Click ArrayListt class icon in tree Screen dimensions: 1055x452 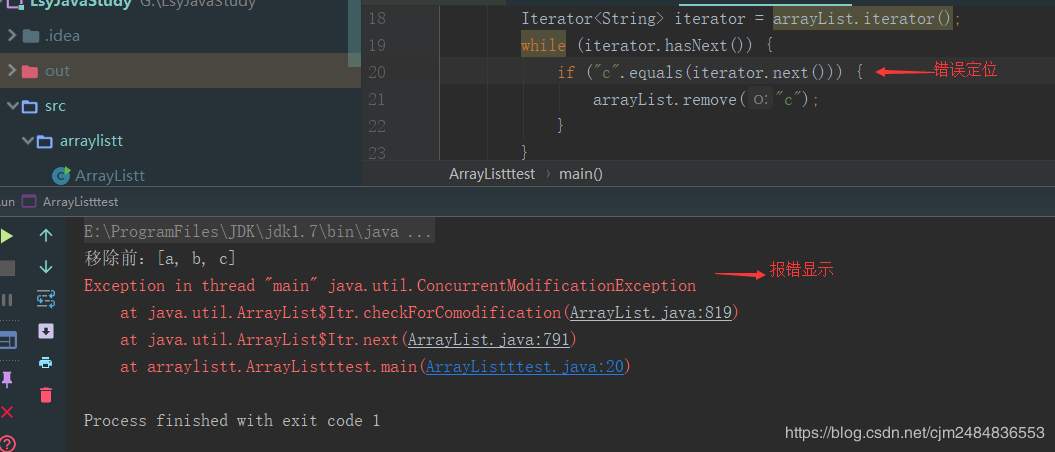[x=61, y=176]
